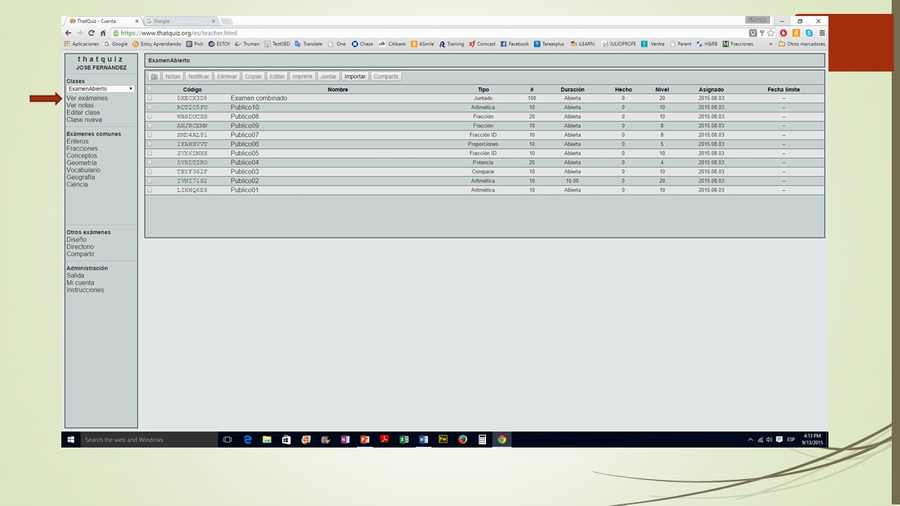Click the blue Skype extension icon
900x506 pixels.
pos(809,33)
